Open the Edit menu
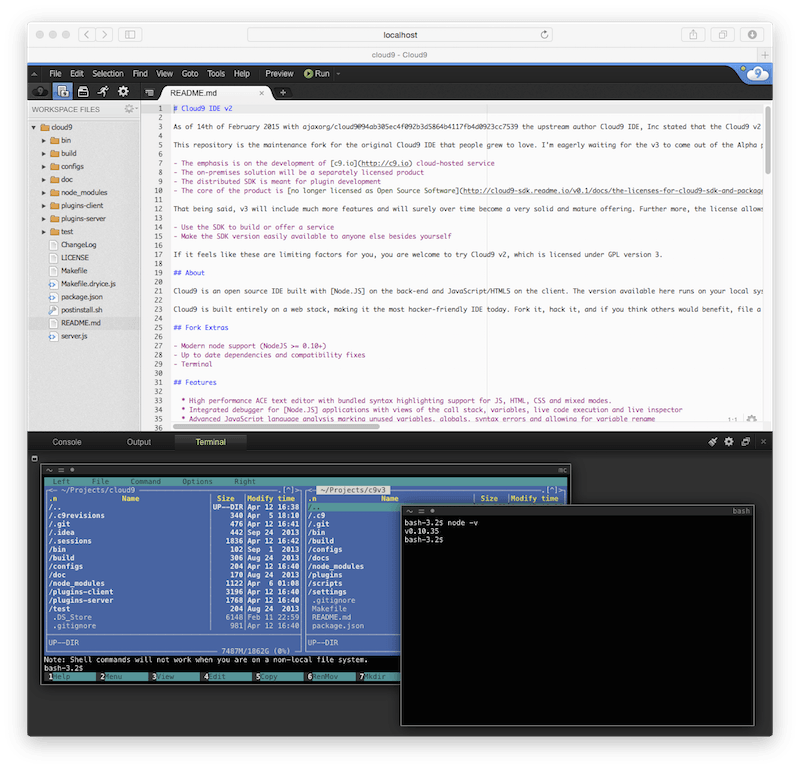Image resolution: width=800 pixels, height=769 pixels. coord(77,73)
